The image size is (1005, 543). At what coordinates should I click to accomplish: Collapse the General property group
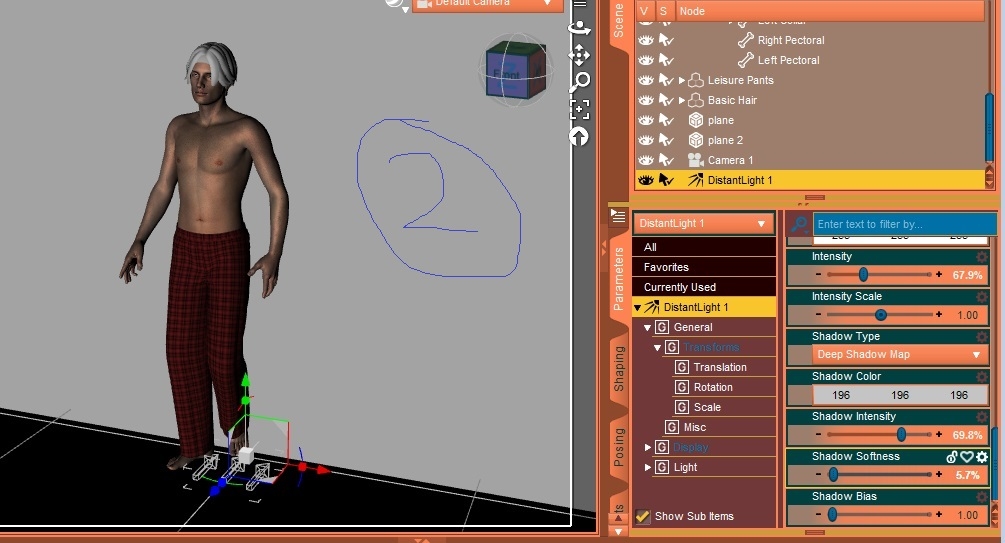(x=647, y=328)
